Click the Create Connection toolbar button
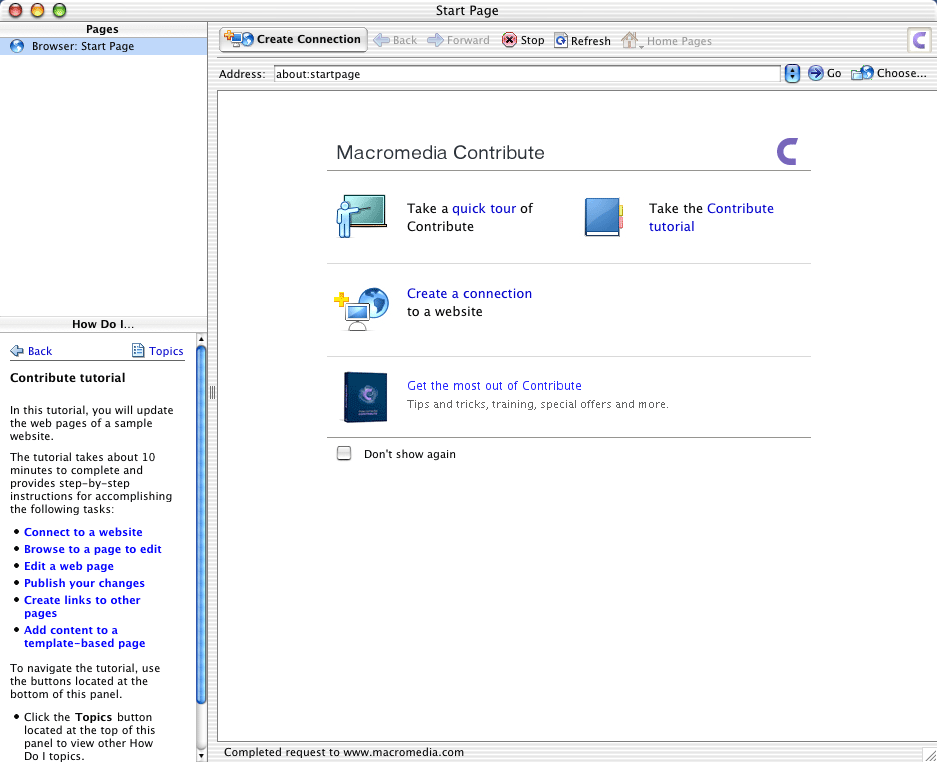The width and height of the screenshot is (937, 762). tap(293, 39)
